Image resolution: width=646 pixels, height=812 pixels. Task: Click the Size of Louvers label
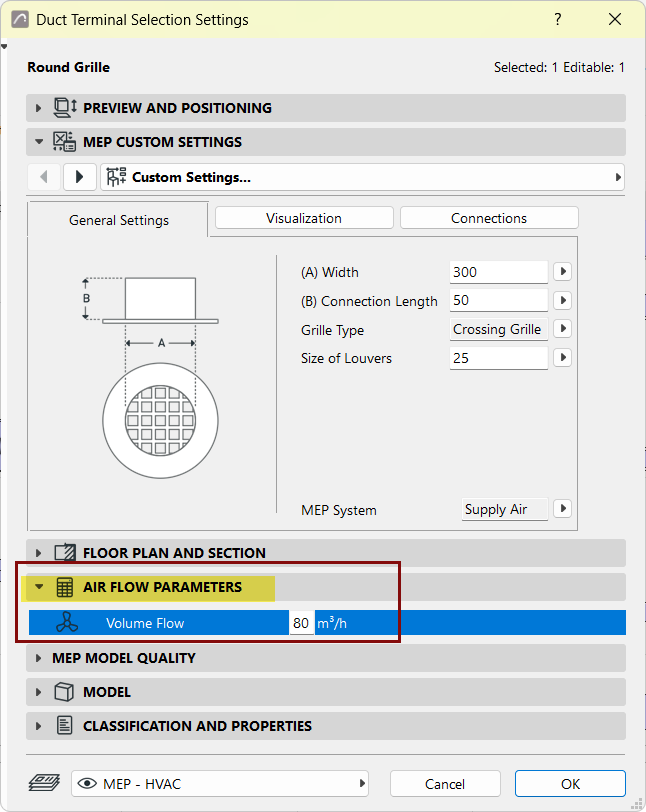point(346,358)
